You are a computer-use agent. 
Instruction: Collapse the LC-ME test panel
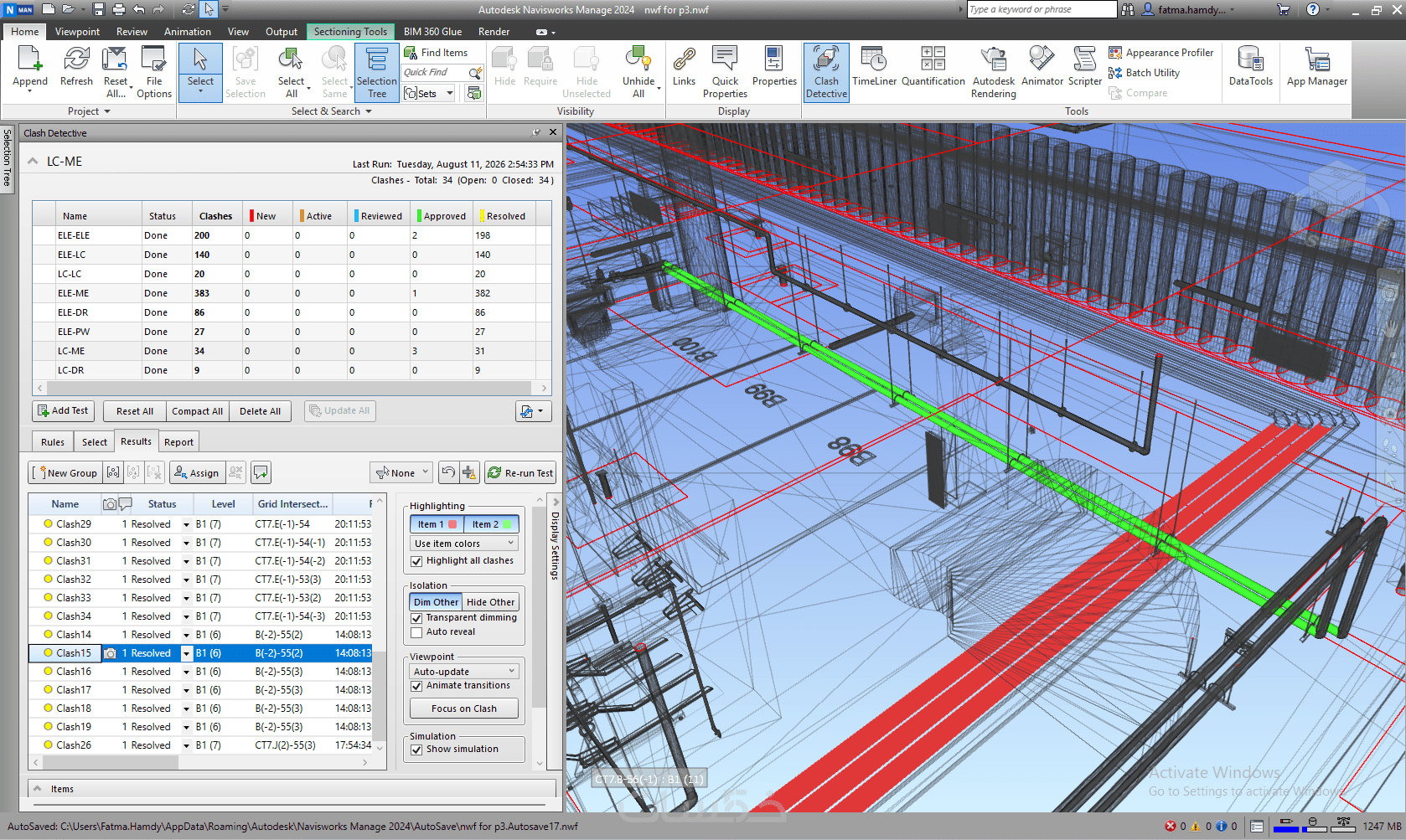tap(33, 162)
